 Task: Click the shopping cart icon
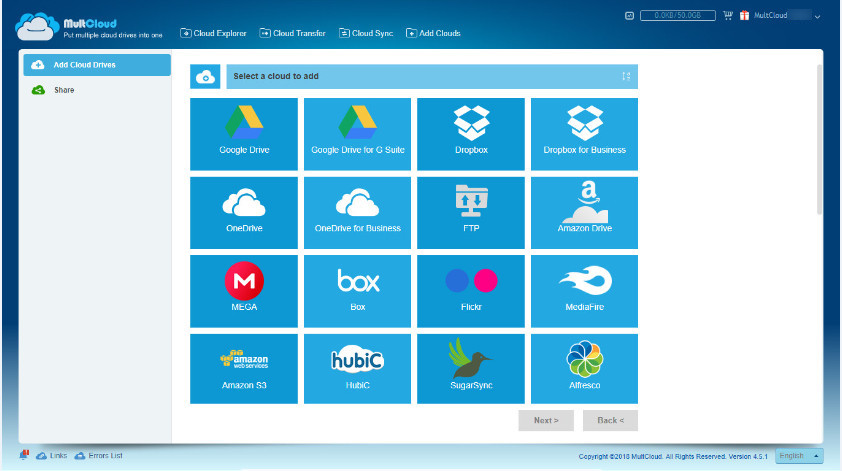pyautogui.click(x=728, y=16)
